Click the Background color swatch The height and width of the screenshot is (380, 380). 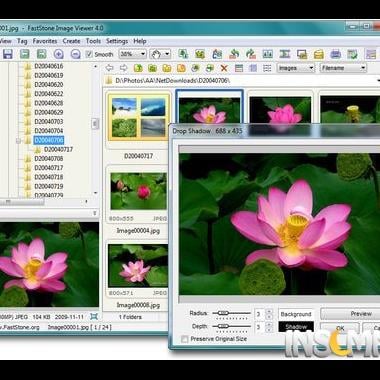coord(296,314)
